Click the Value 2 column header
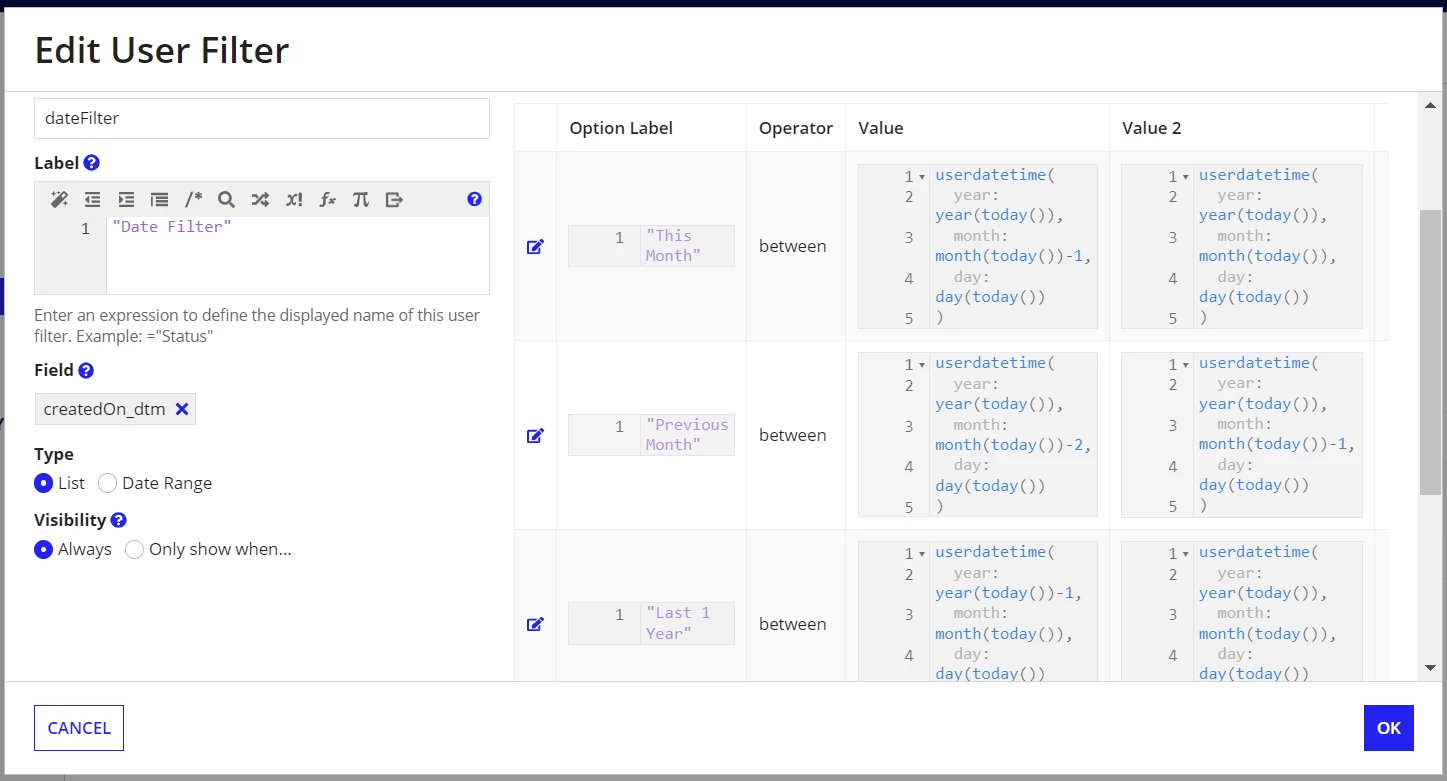The height and width of the screenshot is (781, 1447). click(1151, 128)
